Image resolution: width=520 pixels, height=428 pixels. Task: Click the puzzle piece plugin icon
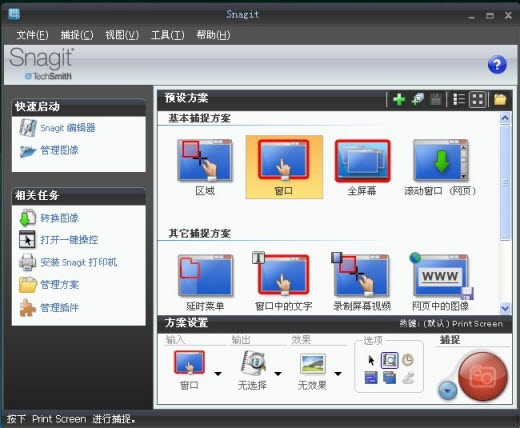tap(27, 307)
